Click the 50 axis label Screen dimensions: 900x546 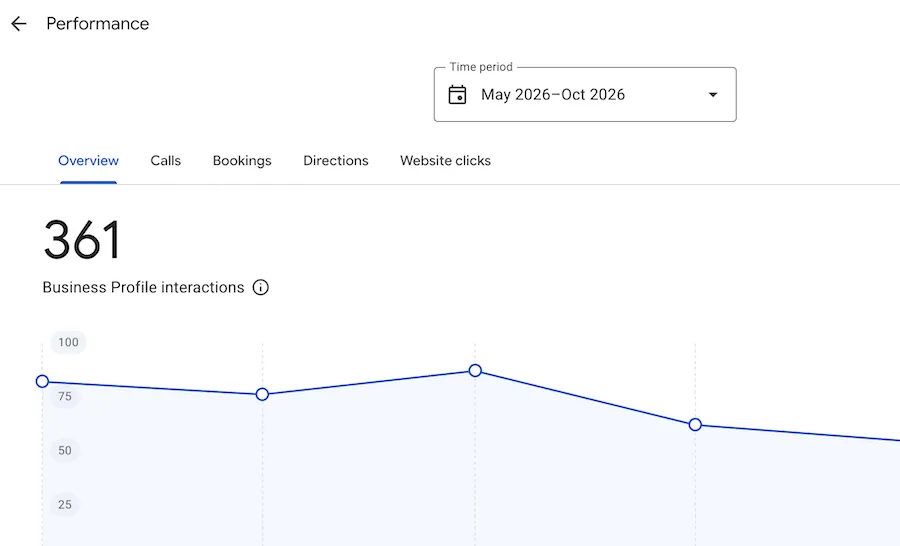coord(65,450)
